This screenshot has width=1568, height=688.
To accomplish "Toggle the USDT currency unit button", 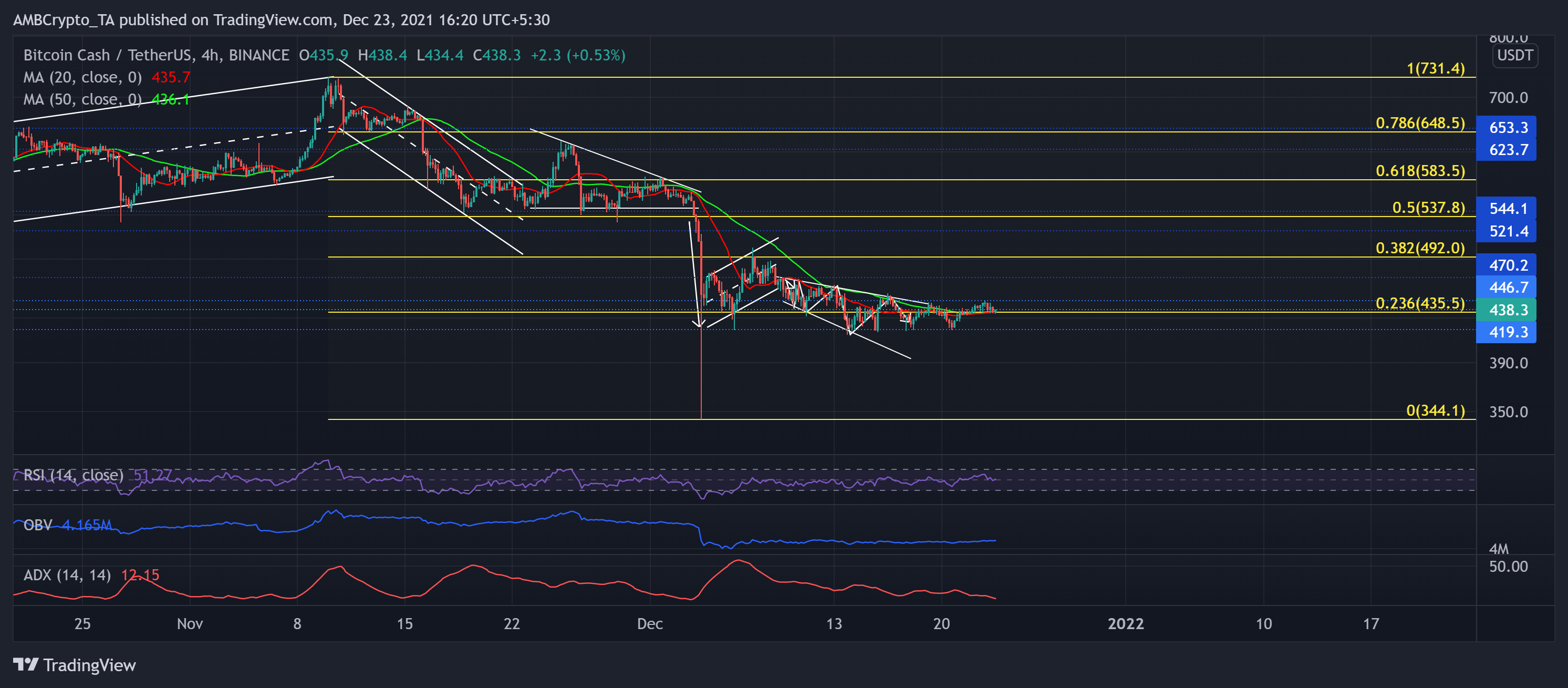I will click(1515, 55).
